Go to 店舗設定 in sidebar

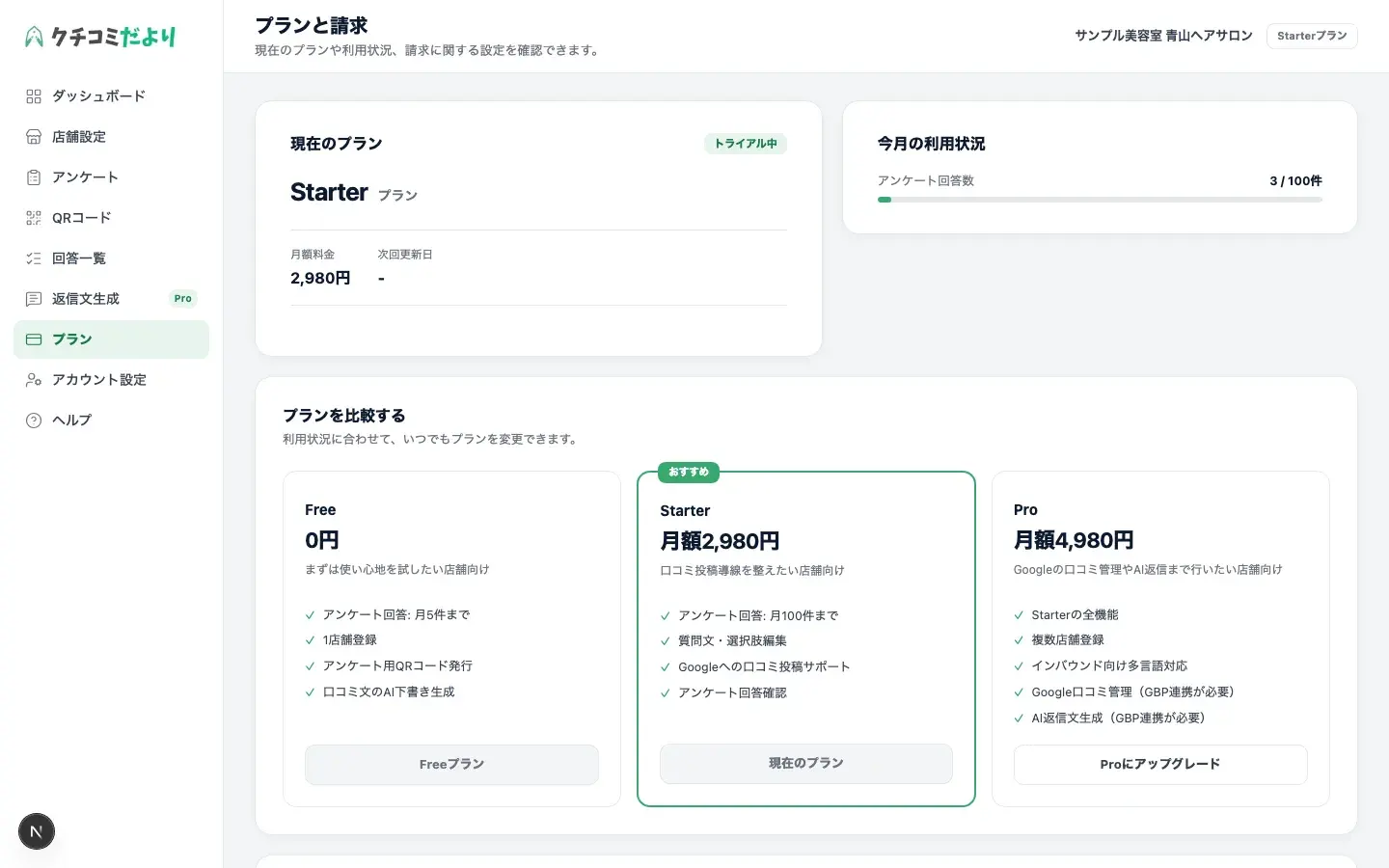point(111,137)
